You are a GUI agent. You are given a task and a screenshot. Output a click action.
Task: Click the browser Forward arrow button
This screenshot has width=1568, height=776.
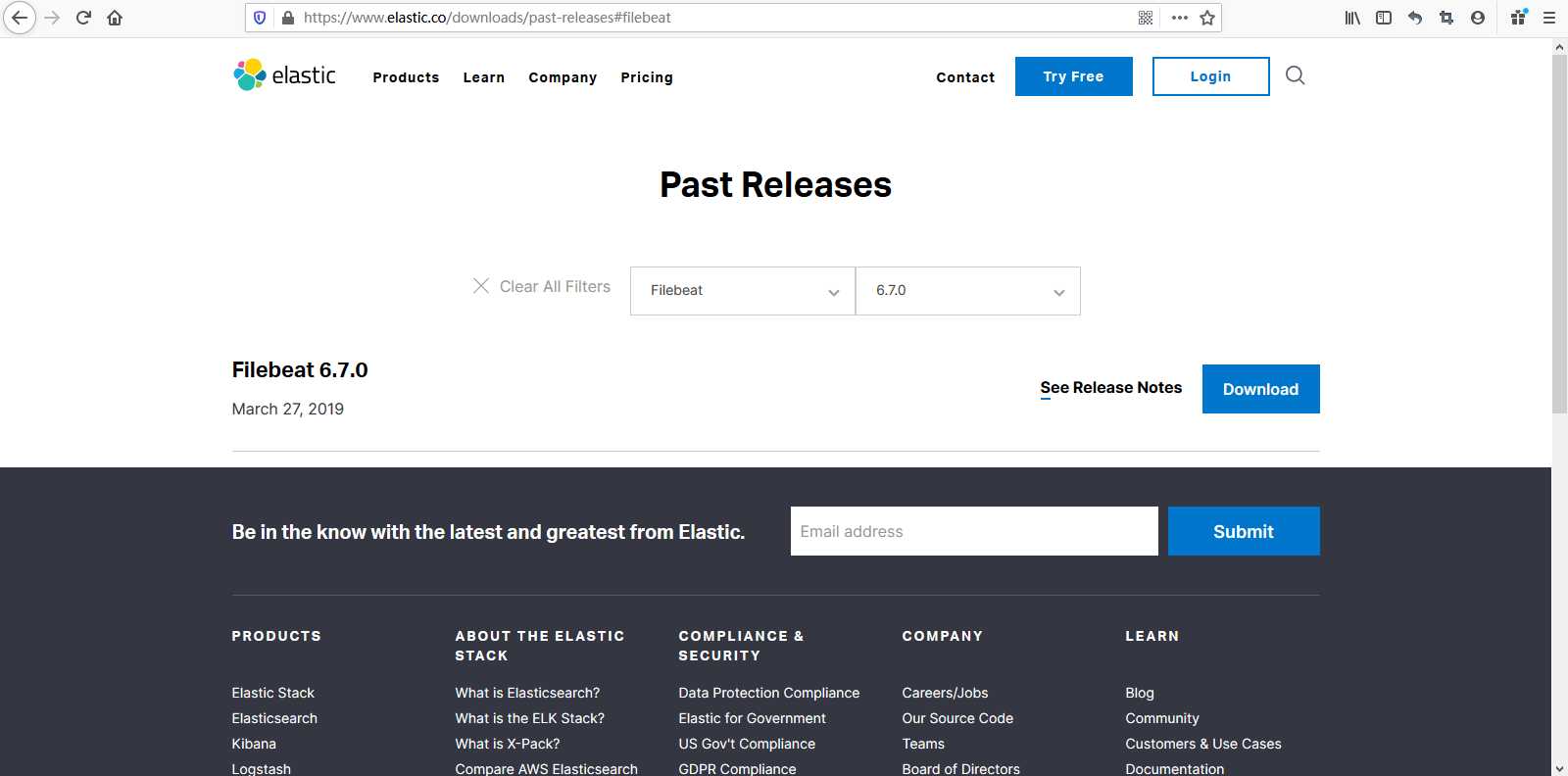(52, 18)
